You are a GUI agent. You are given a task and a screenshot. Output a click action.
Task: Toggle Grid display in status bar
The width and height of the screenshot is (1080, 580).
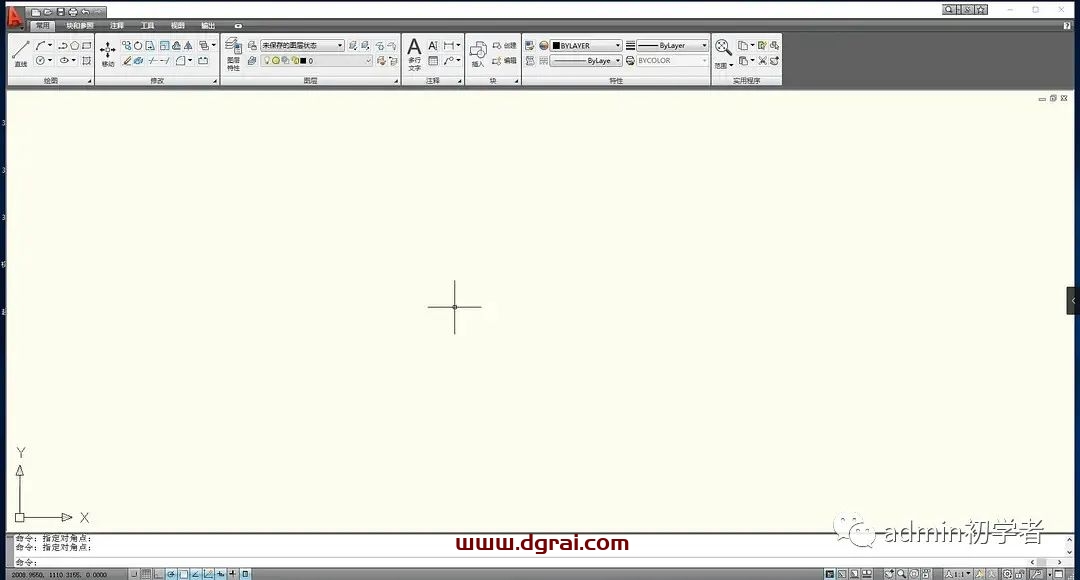tap(147, 574)
